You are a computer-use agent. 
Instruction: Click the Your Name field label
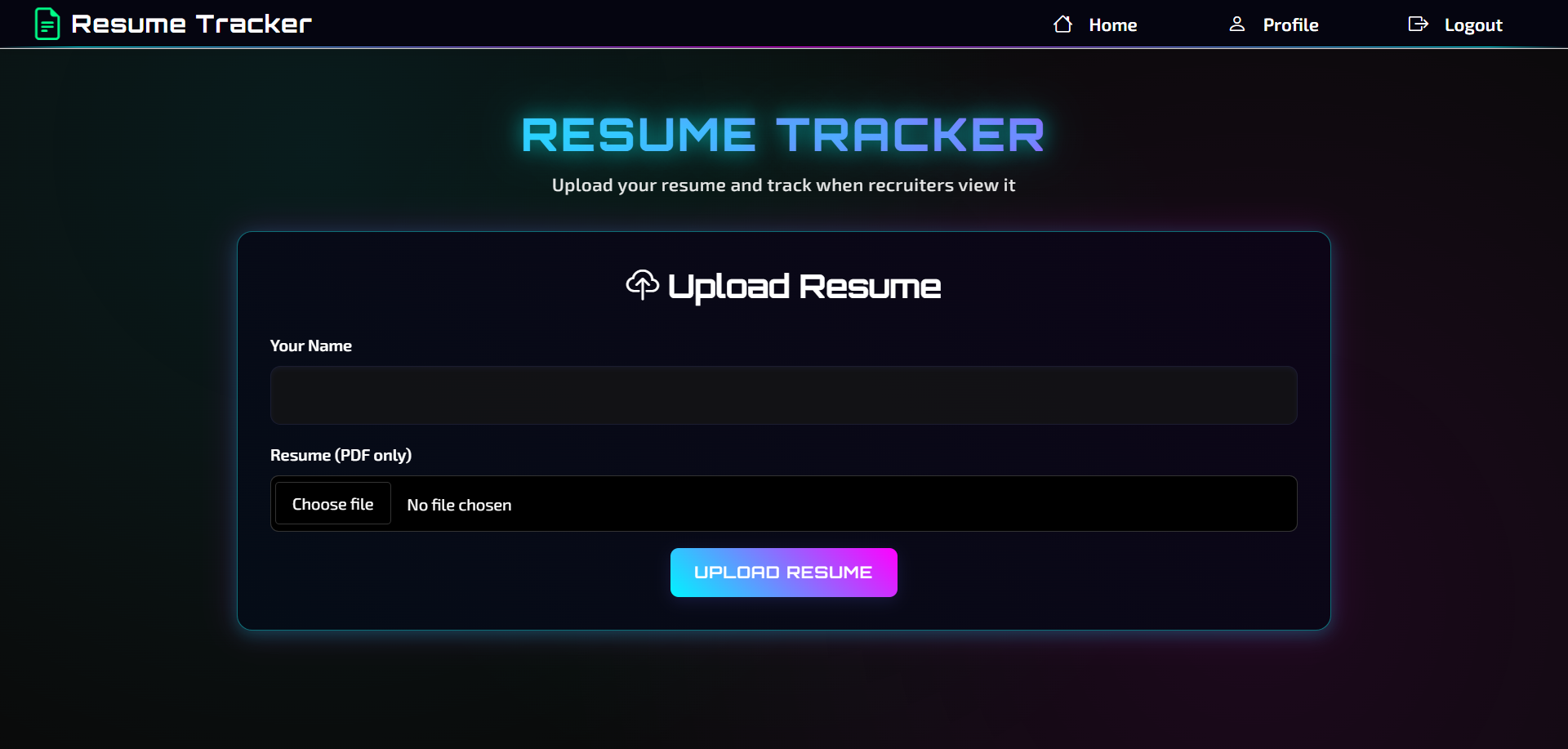coord(310,346)
